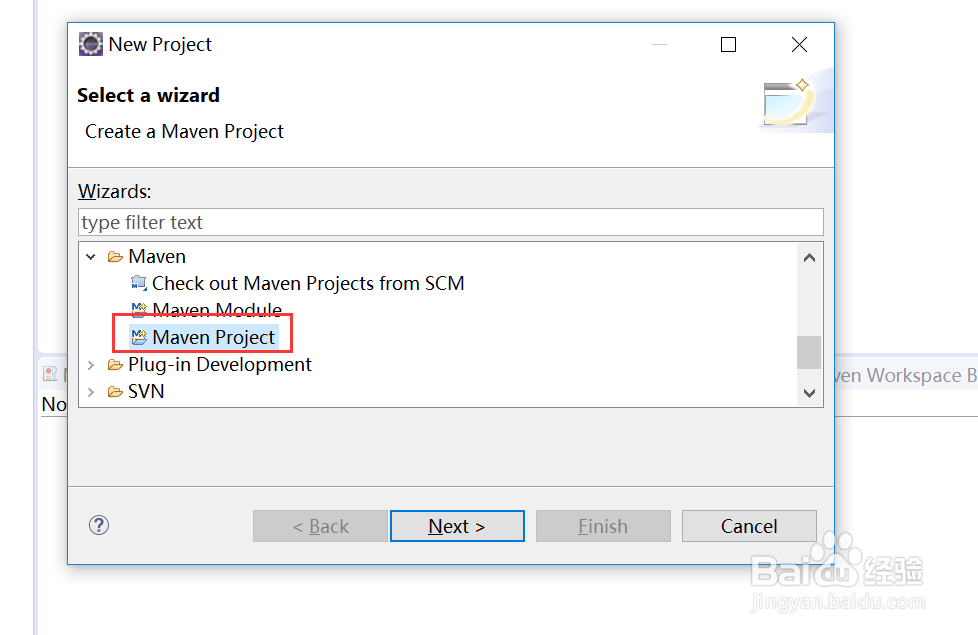
Task: Click the wizard list scrollbar thumb
Action: point(809,352)
